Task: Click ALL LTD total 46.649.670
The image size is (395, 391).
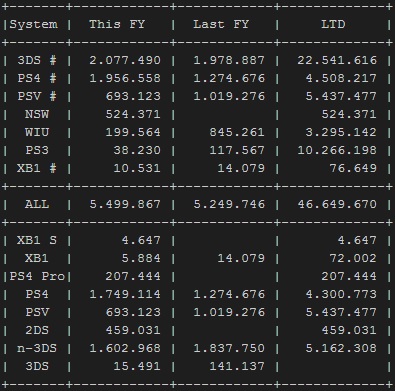Action: tap(337, 204)
